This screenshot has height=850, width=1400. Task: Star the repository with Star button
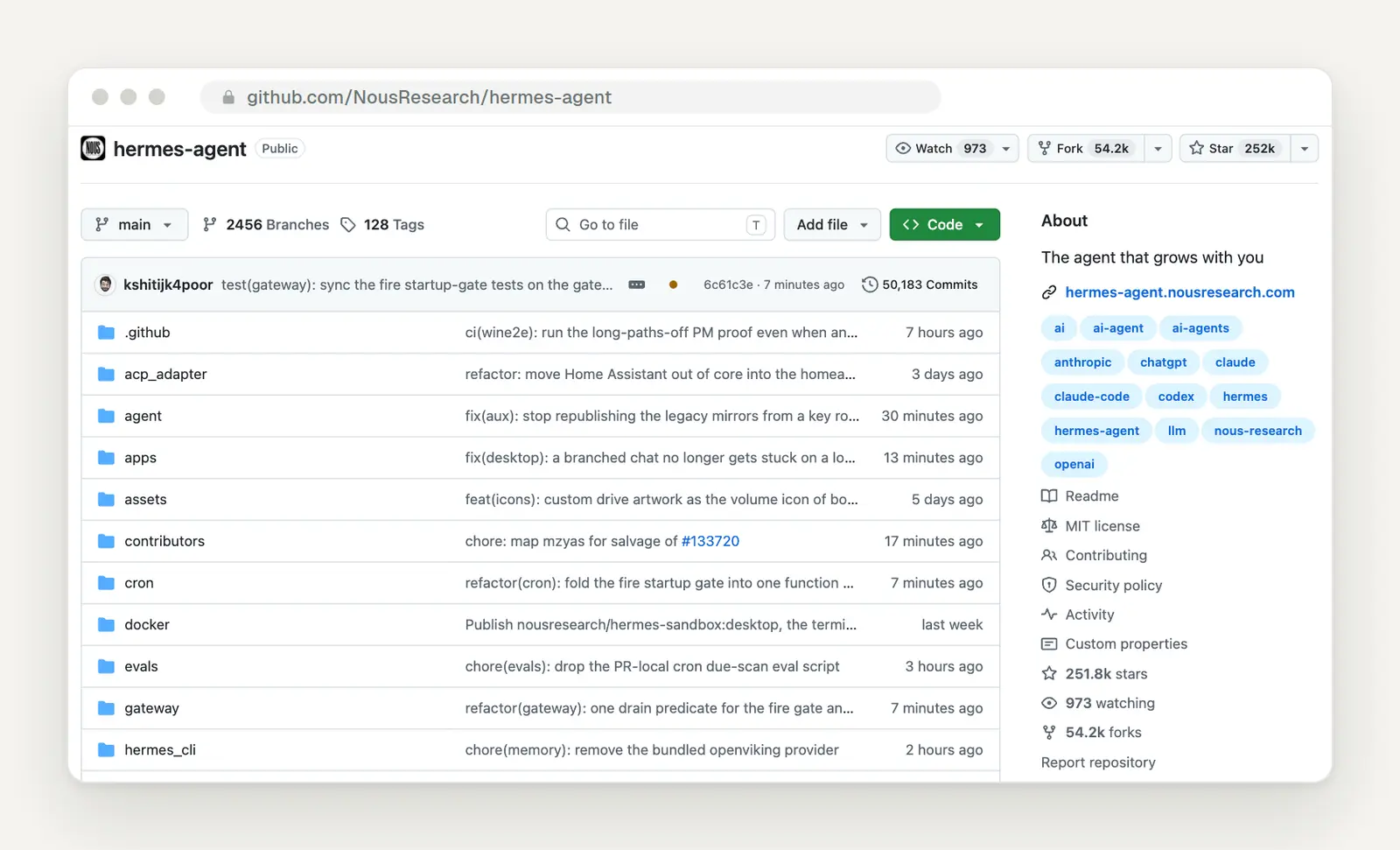(x=1235, y=149)
